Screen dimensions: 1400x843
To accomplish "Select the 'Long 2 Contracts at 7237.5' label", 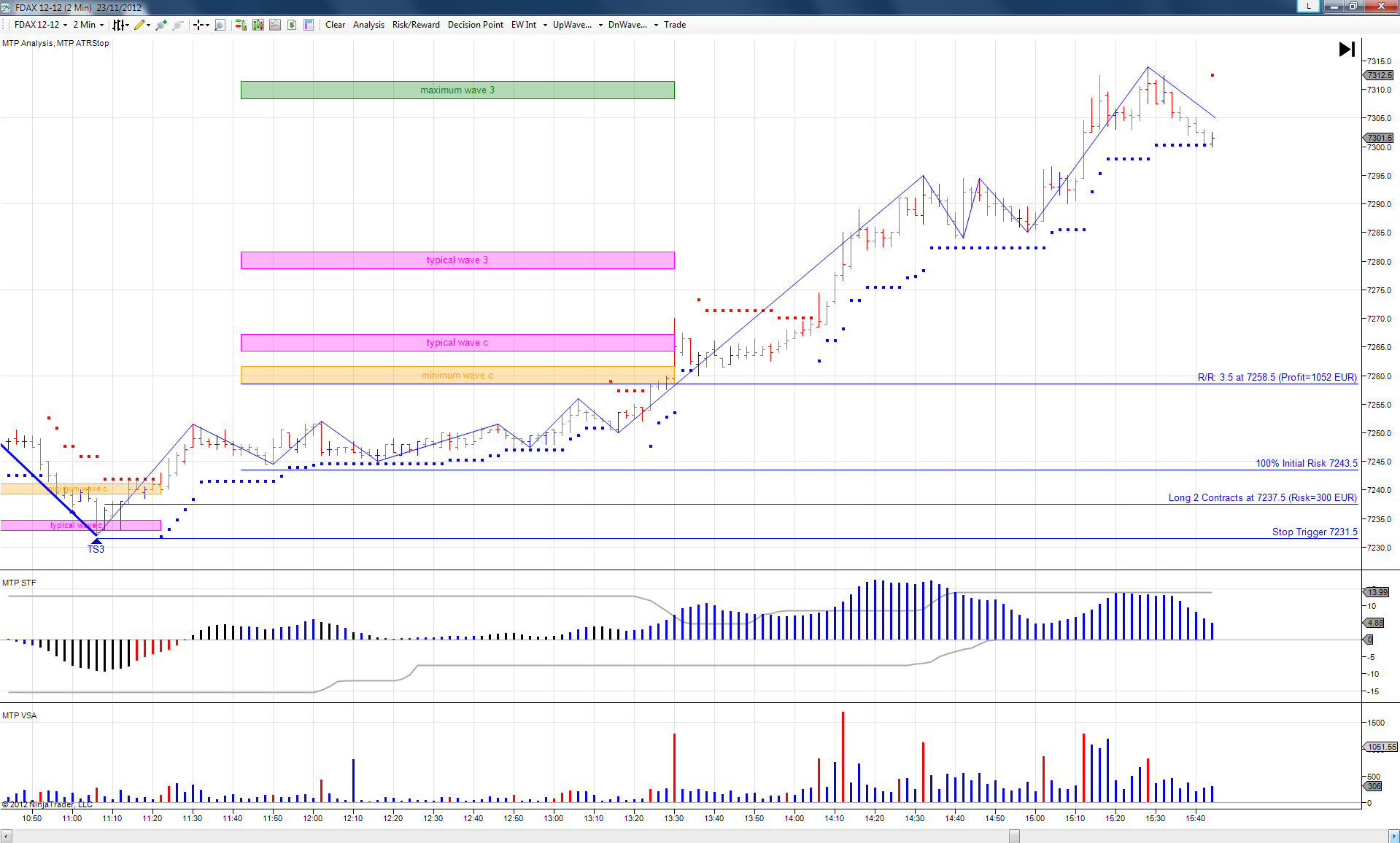I will tap(1262, 497).
